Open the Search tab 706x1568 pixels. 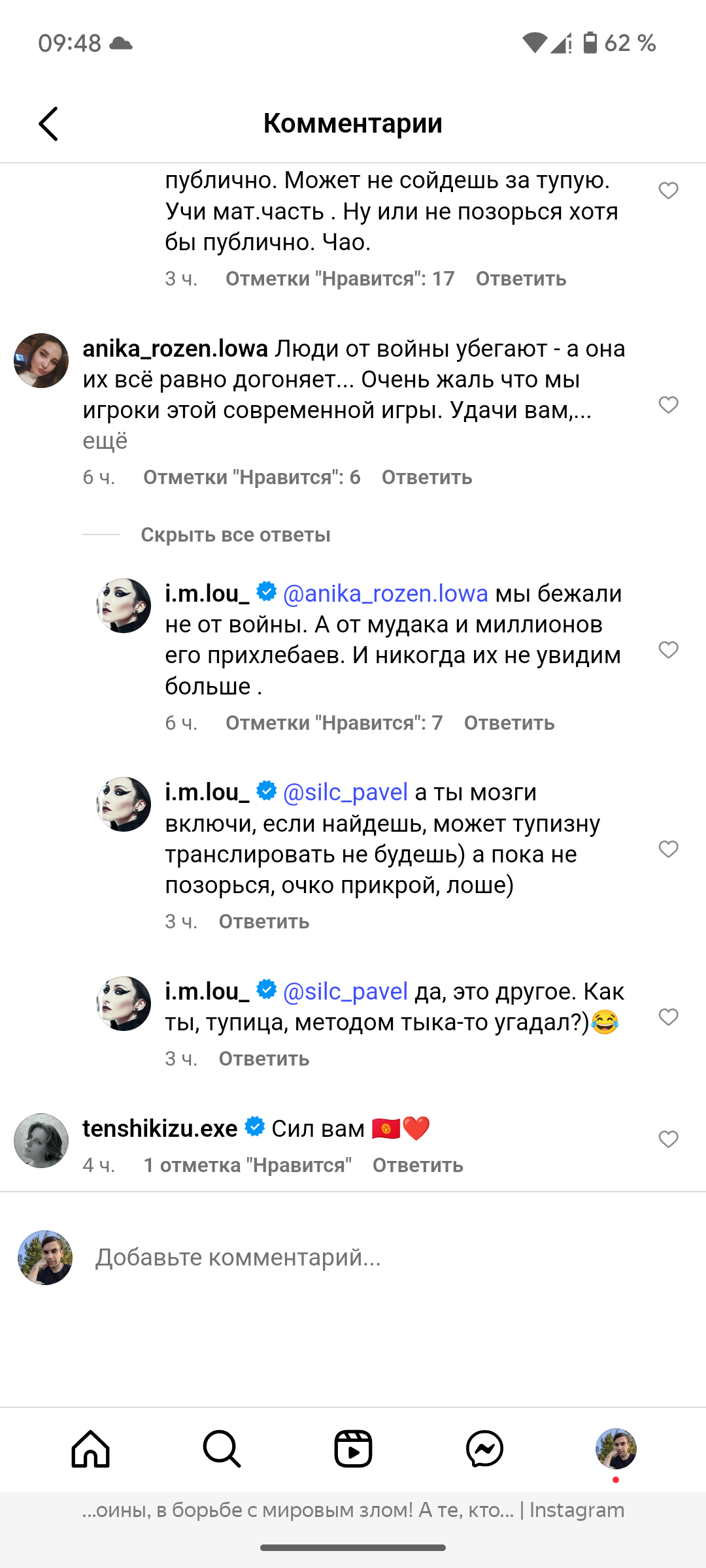[x=222, y=1448]
